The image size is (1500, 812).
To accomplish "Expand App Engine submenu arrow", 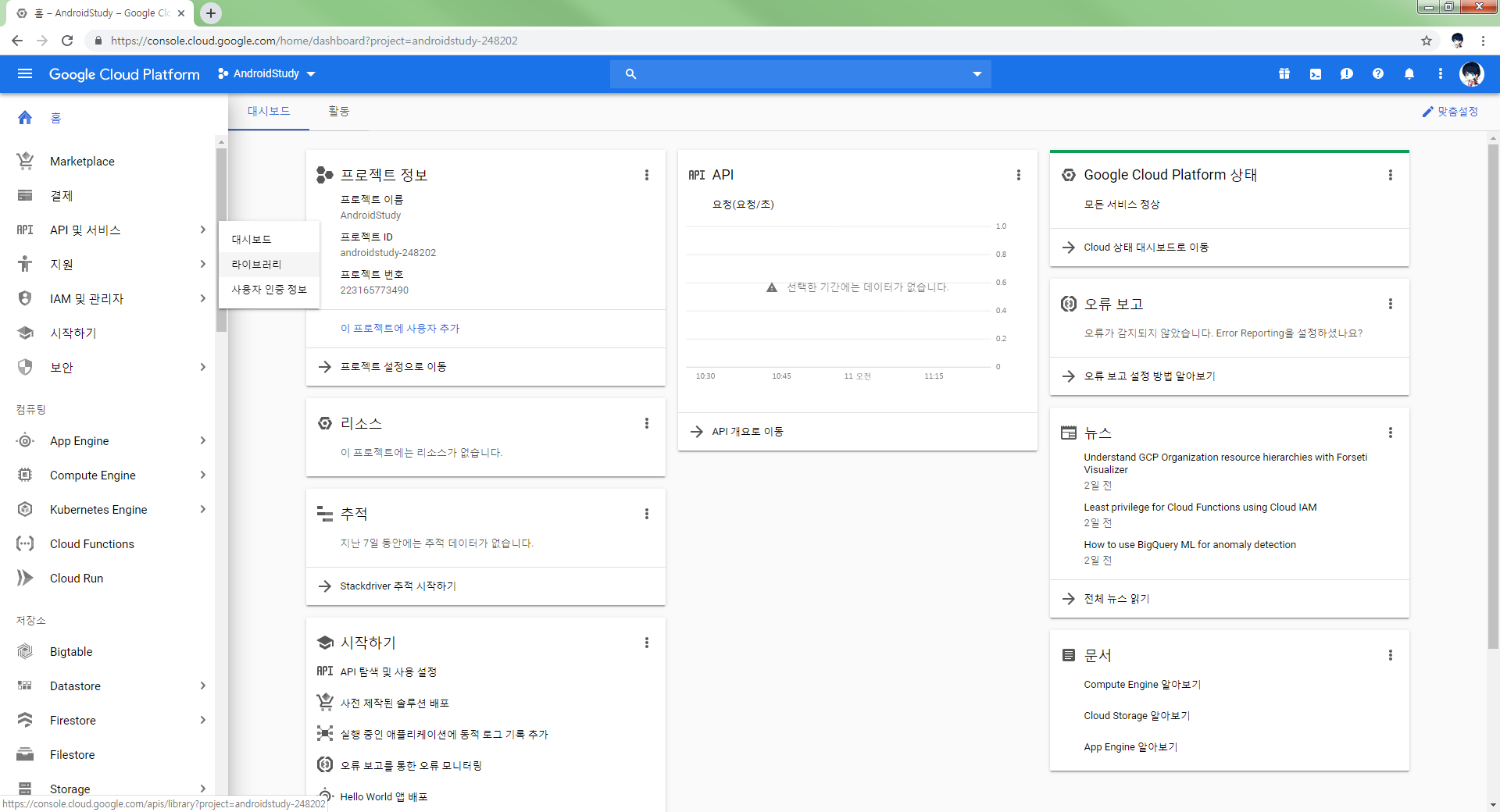I will click(202, 440).
